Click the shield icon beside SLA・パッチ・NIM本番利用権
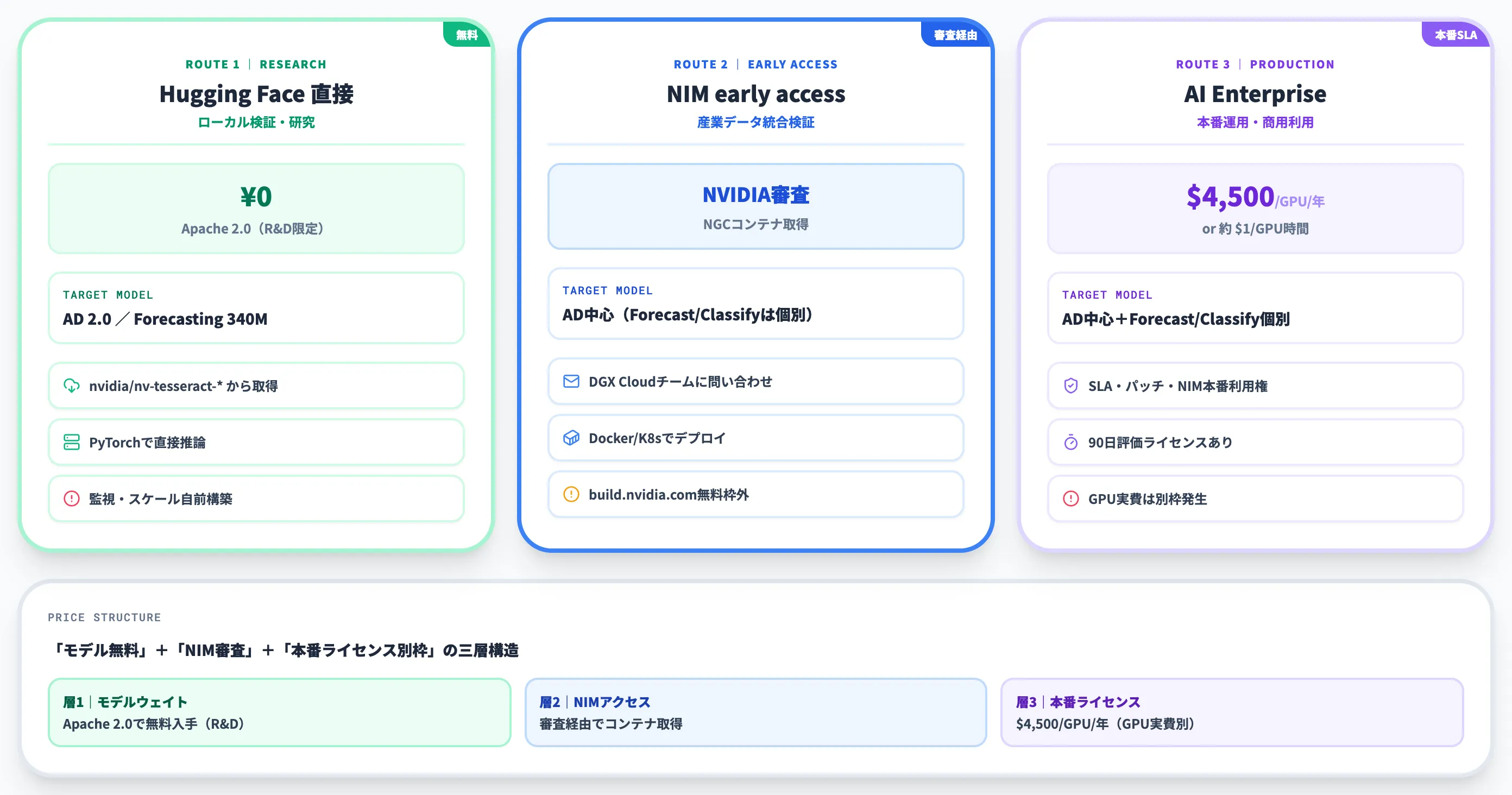 [1070, 386]
